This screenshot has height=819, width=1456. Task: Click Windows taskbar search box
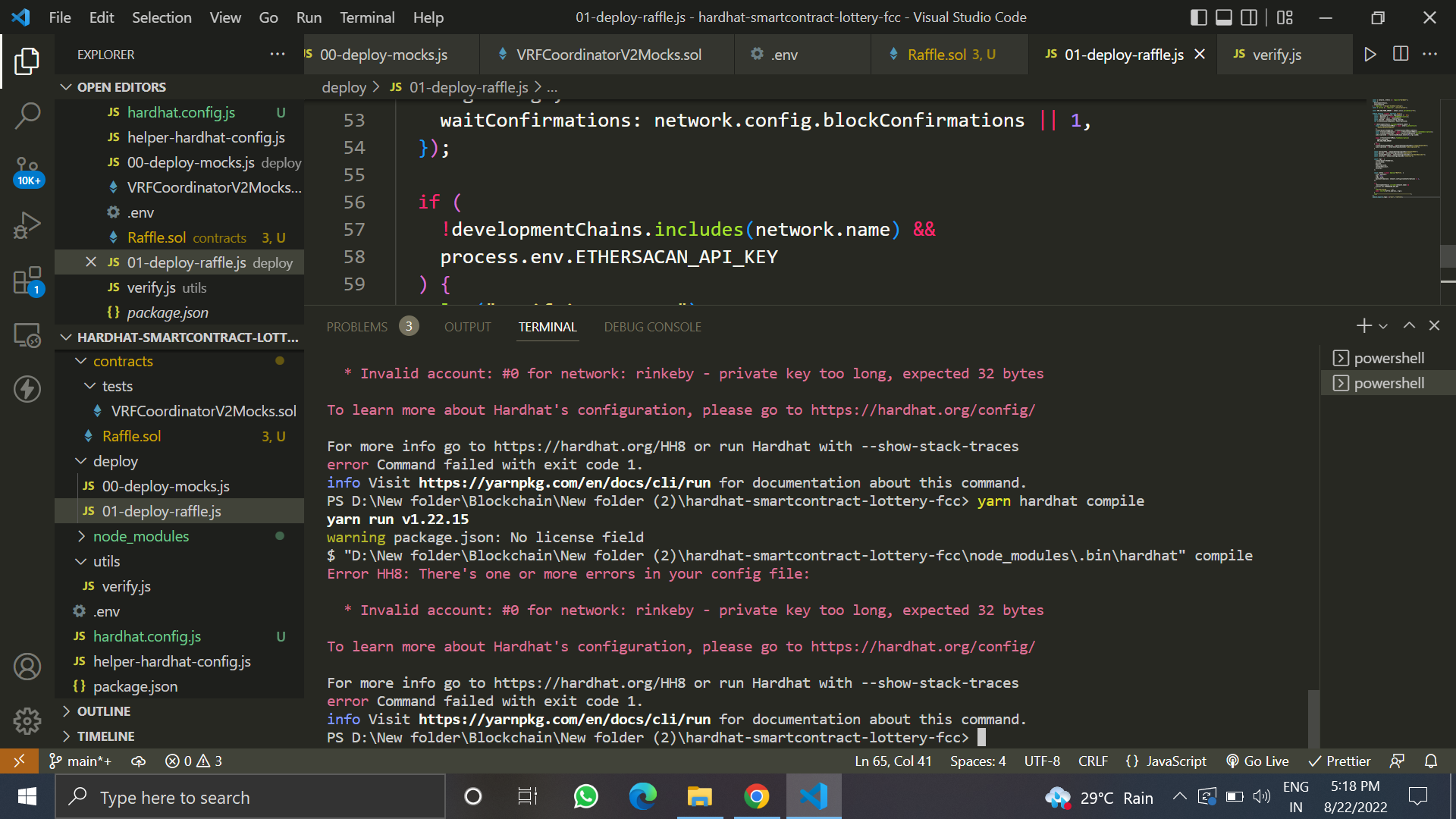pyautogui.click(x=250, y=797)
